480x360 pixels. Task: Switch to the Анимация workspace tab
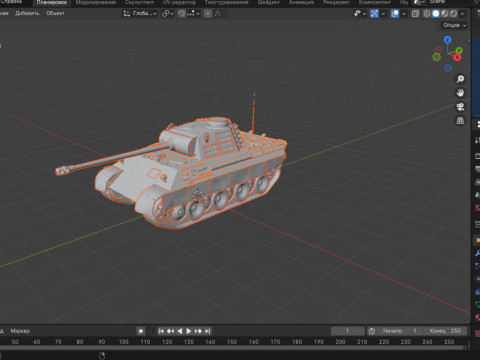301,2
